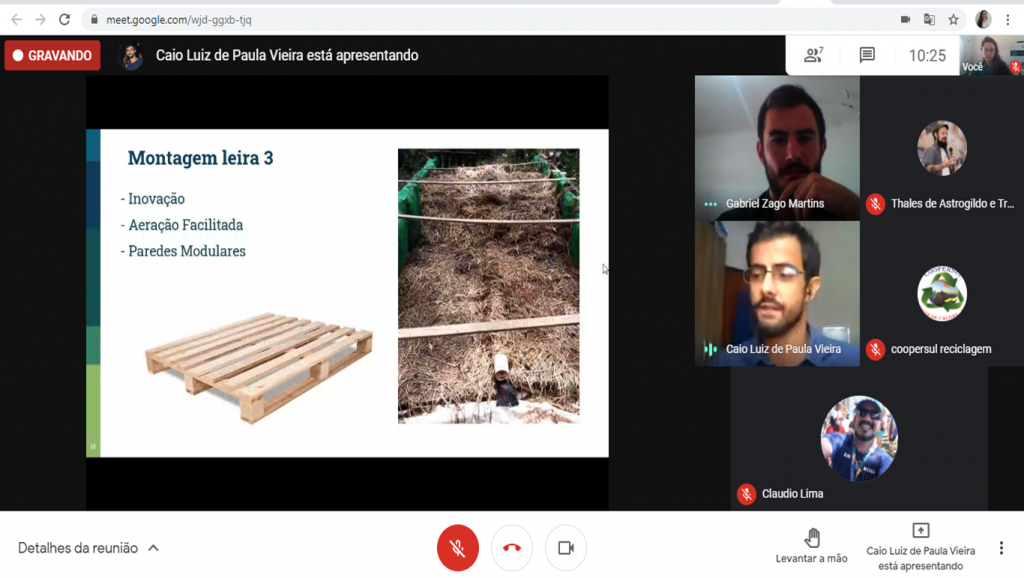The image size is (1024, 578).
Task: Select the coopersul reciclagem participant tile
Action: coord(942,293)
